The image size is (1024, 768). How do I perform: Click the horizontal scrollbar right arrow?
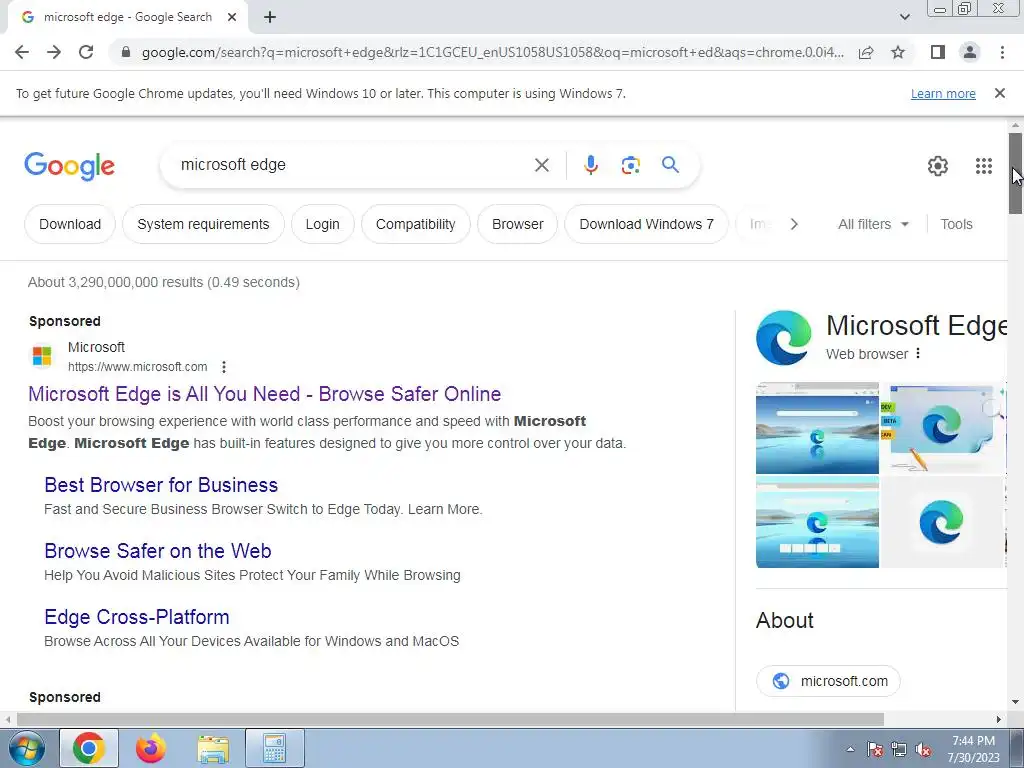(999, 719)
